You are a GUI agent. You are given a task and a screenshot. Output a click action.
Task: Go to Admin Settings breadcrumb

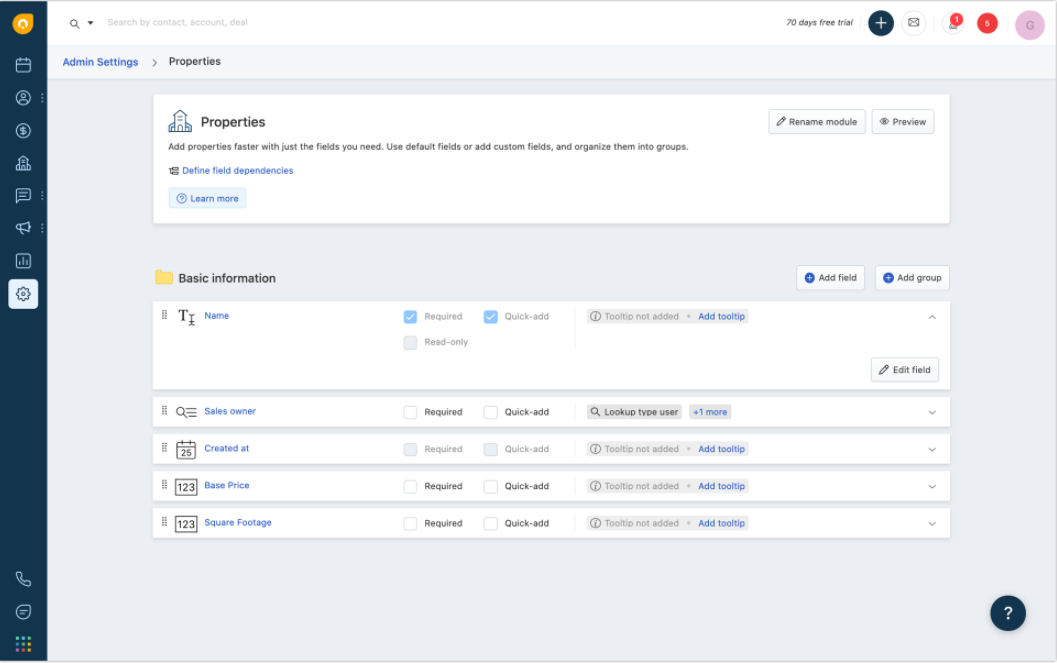point(100,62)
